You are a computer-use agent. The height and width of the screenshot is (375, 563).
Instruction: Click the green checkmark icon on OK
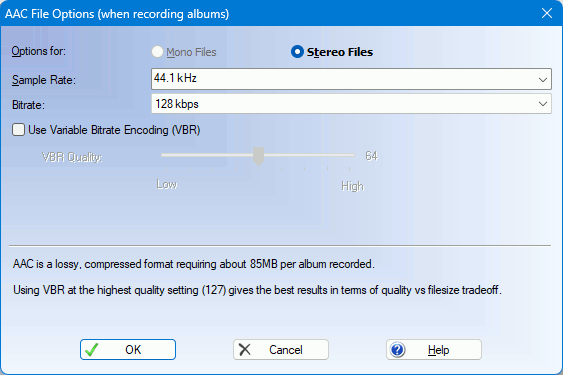[92, 349]
